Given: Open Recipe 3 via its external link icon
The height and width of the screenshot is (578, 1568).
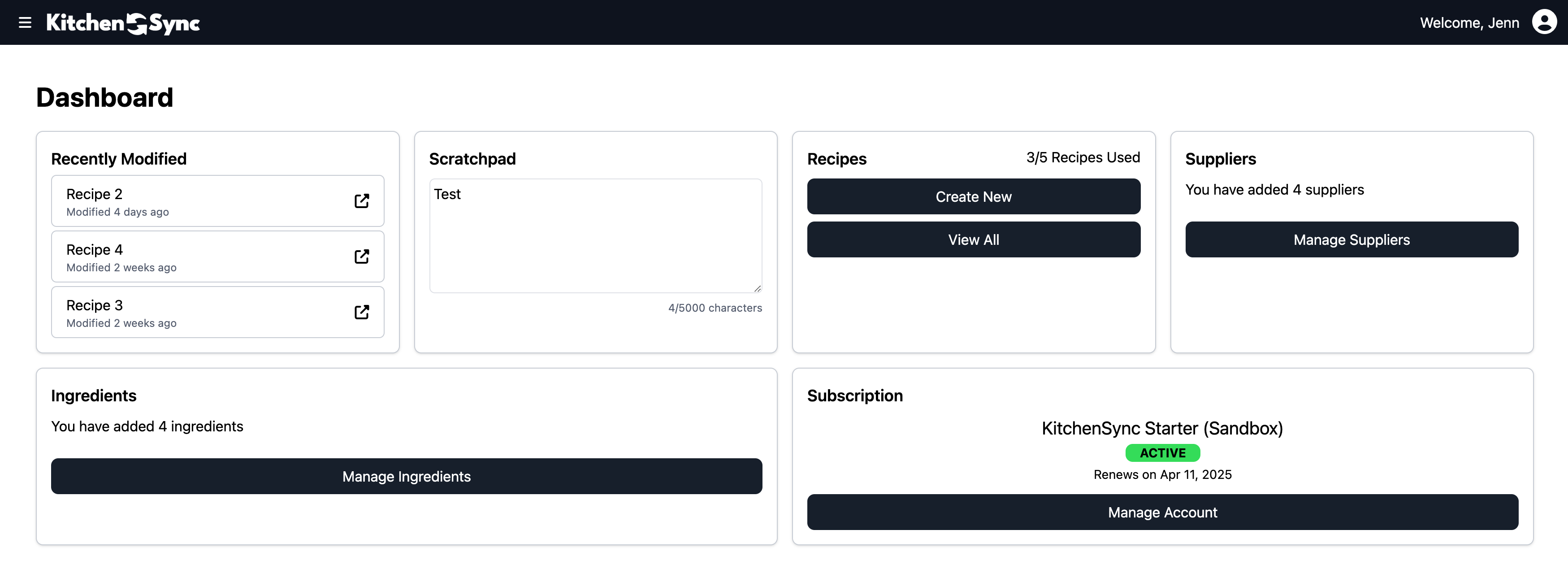Looking at the screenshot, I should (x=362, y=312).
